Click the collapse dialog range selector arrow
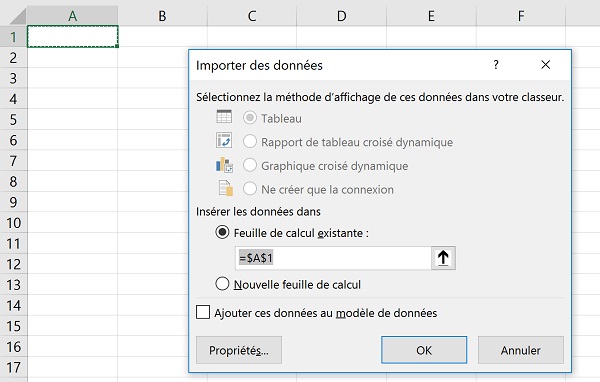The width and height of the screenshot is (600, 382). tap(443, 258)
